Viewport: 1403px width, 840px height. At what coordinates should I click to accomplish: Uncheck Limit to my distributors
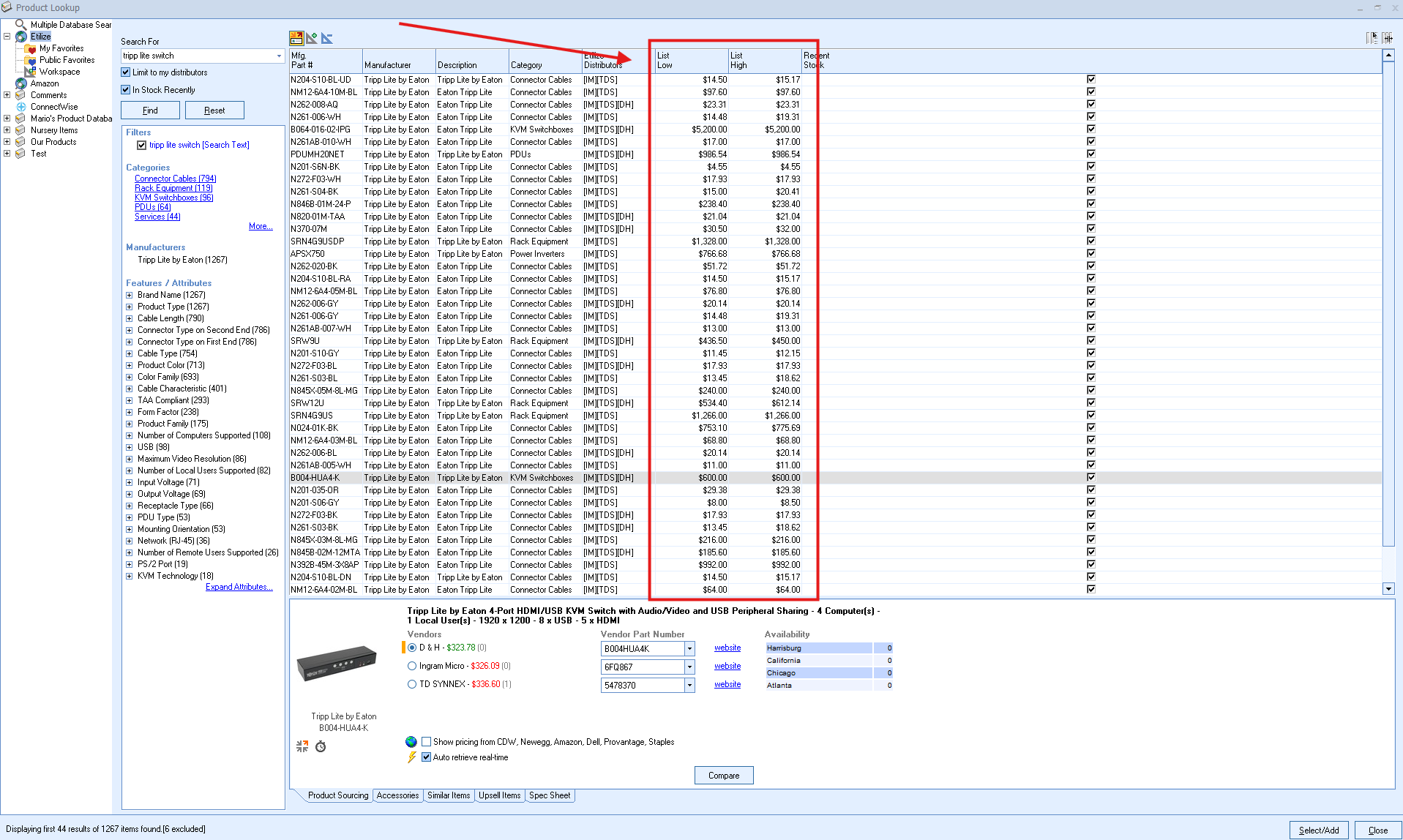(x=126, y=72)
